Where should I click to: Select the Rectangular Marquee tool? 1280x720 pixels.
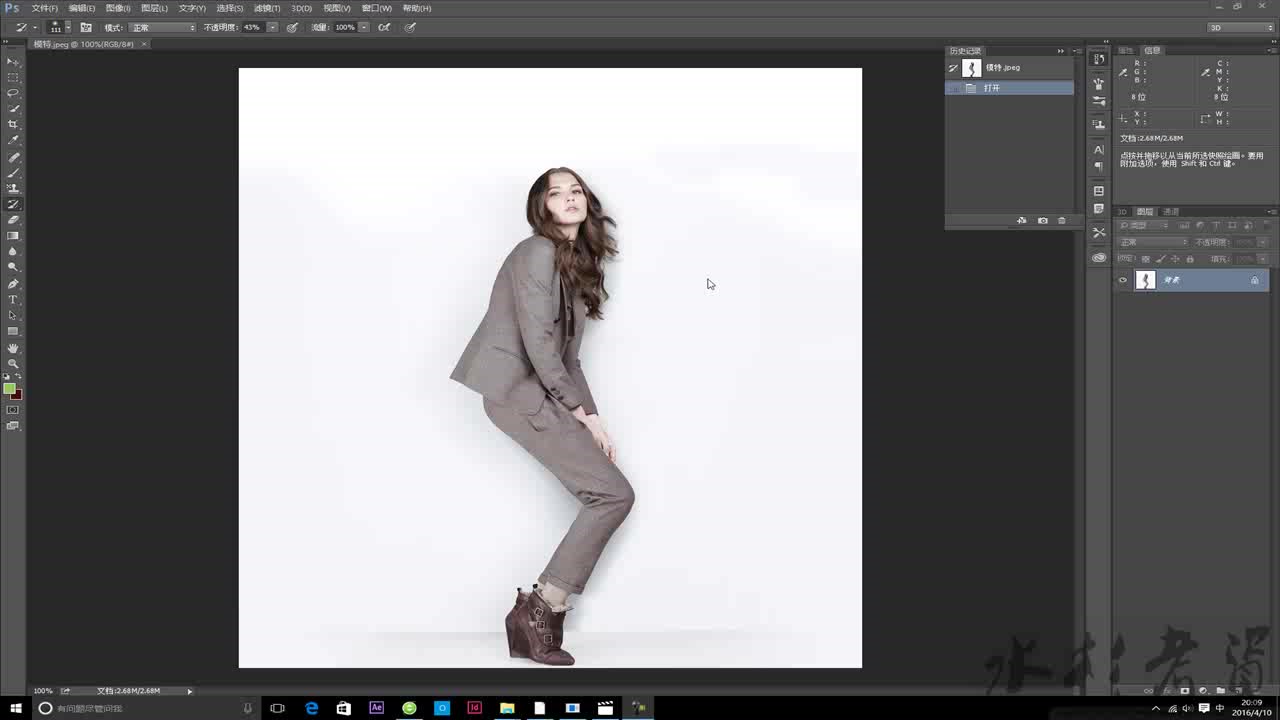tap(13, 77)
